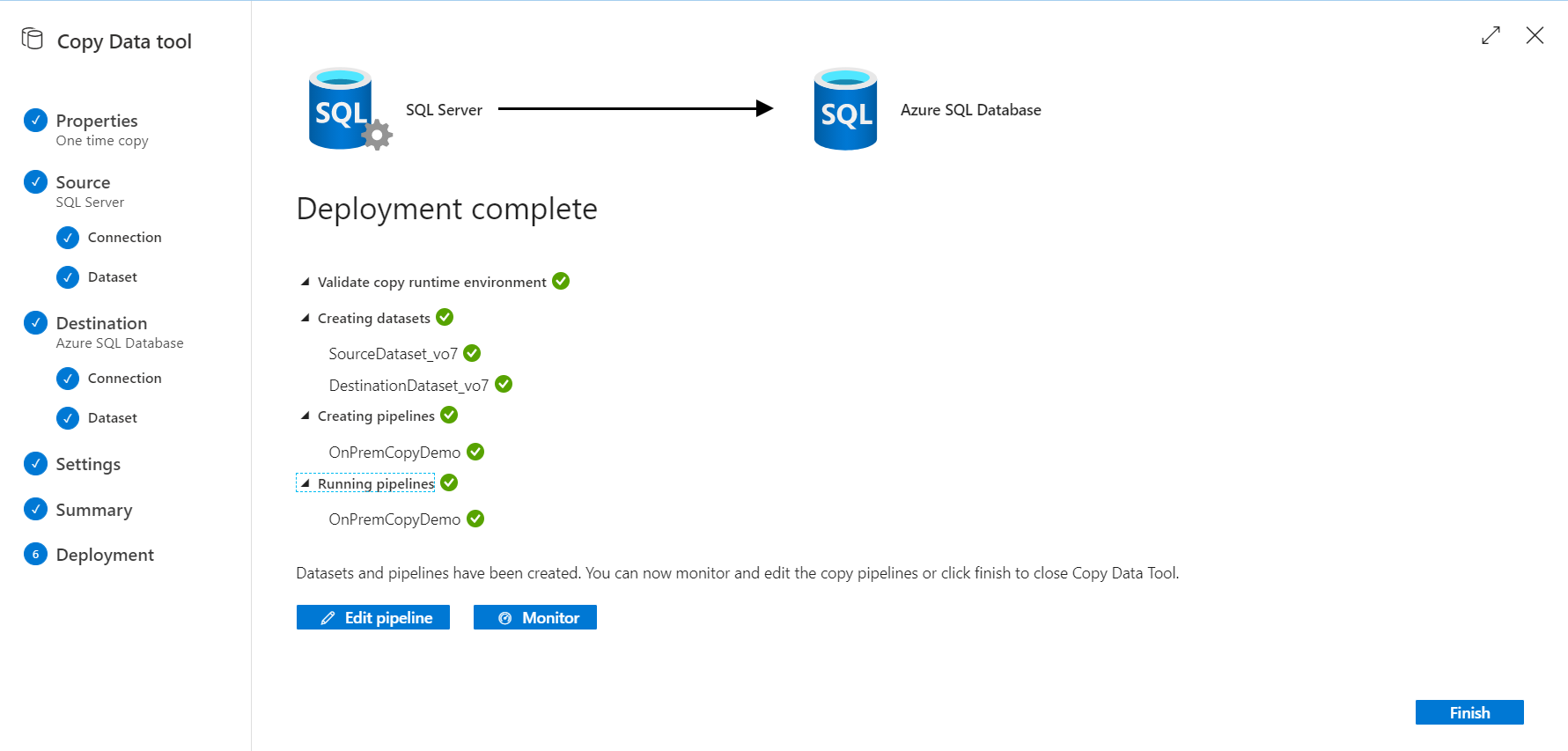Click the Deployment step number 6 icon
The width and height of the screenshot is (1568, 751).
point(35,554)
